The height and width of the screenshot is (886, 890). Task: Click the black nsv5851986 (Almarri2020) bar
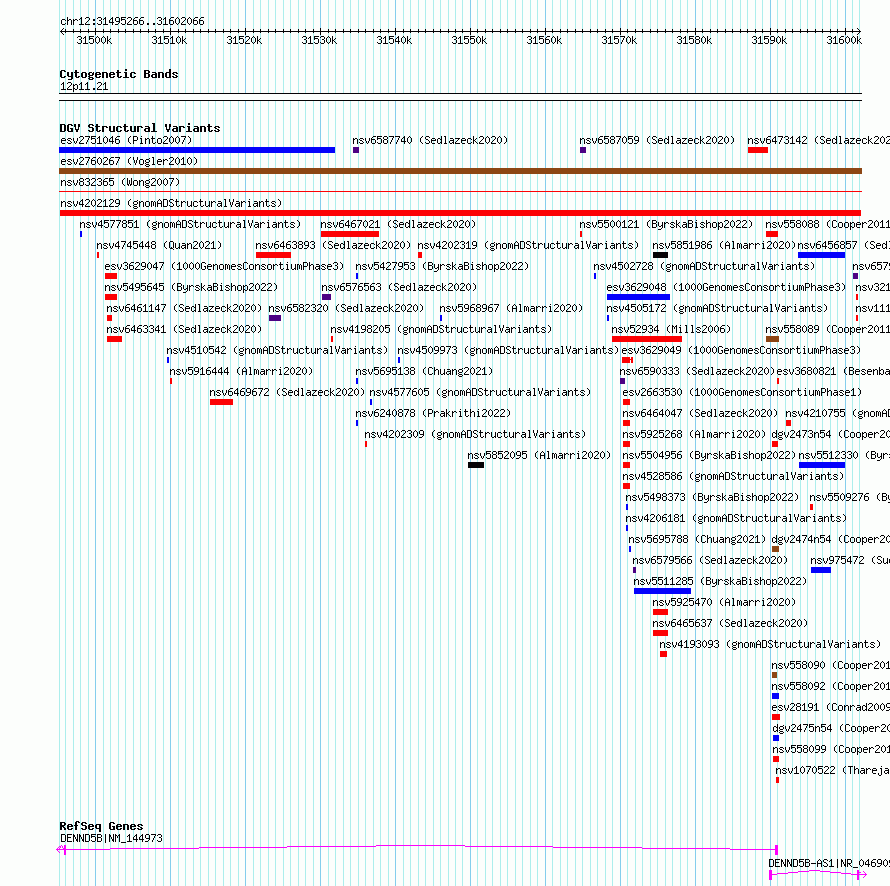pos(660,255)
